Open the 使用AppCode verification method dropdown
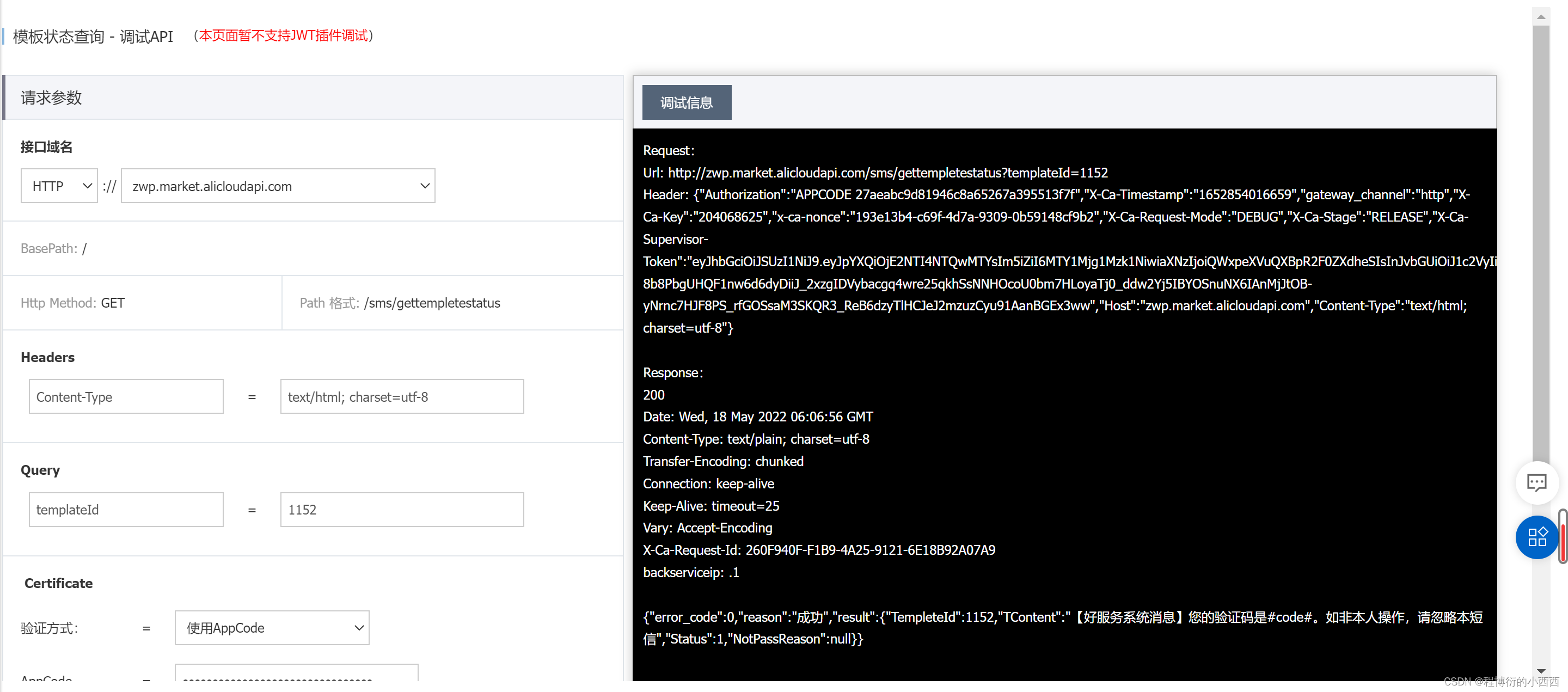 pyautogui.click(x=272, y=628)
